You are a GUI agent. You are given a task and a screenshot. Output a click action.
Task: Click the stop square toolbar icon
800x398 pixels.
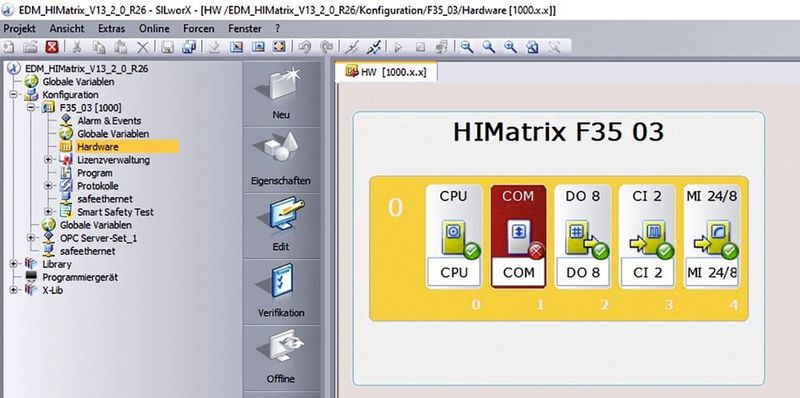[420, 47]
